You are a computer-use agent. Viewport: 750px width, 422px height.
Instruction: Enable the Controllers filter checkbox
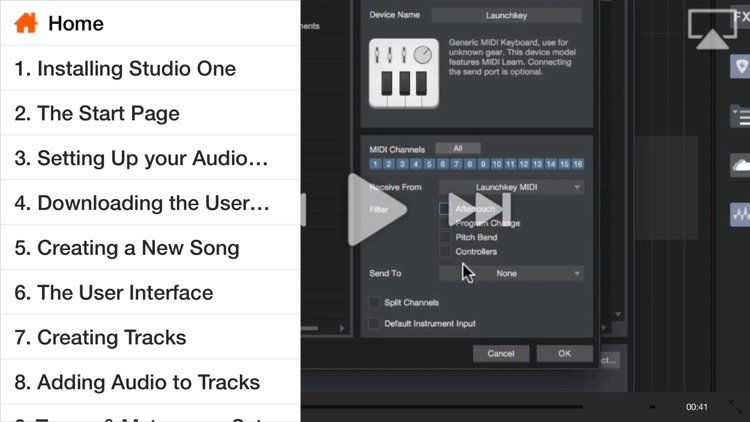click(x=445, y=252)
